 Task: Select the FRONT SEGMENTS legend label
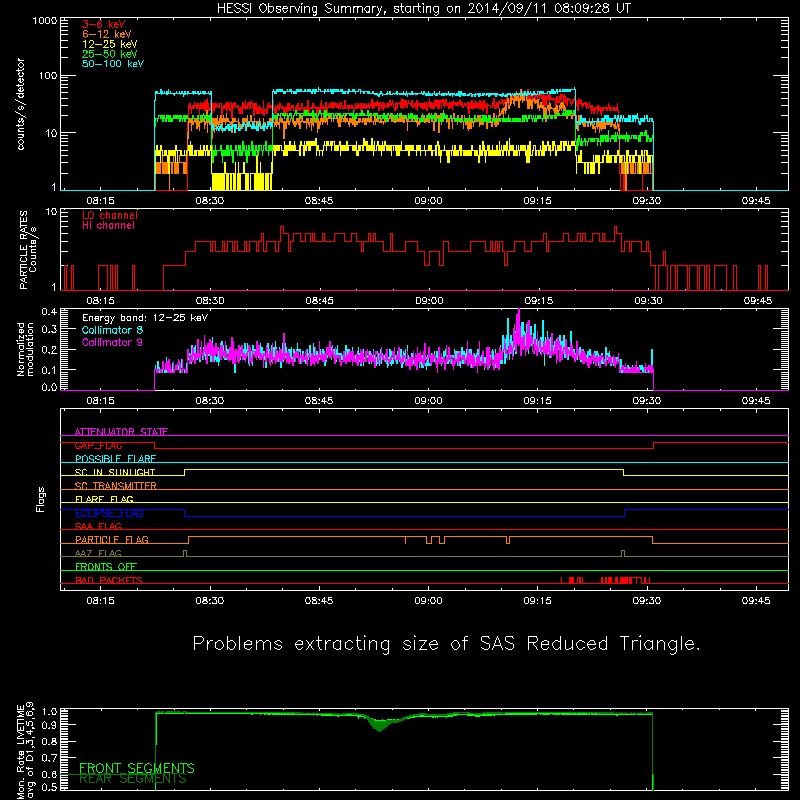[137, 768]
